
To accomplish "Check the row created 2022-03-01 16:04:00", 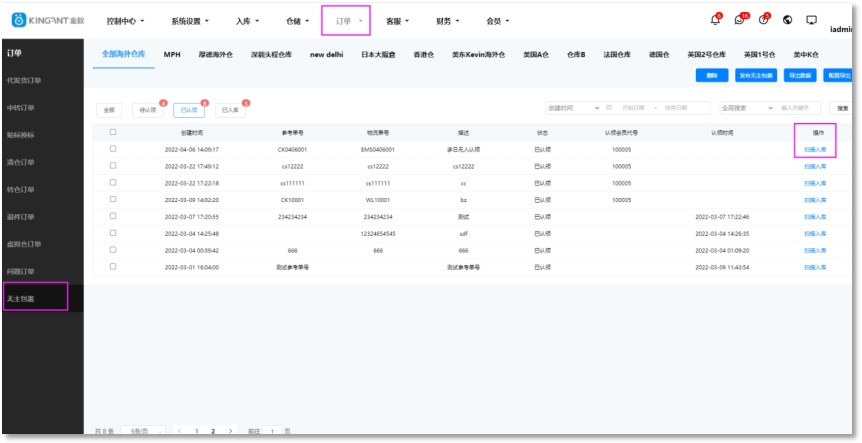I will click(x=113, y=267).
